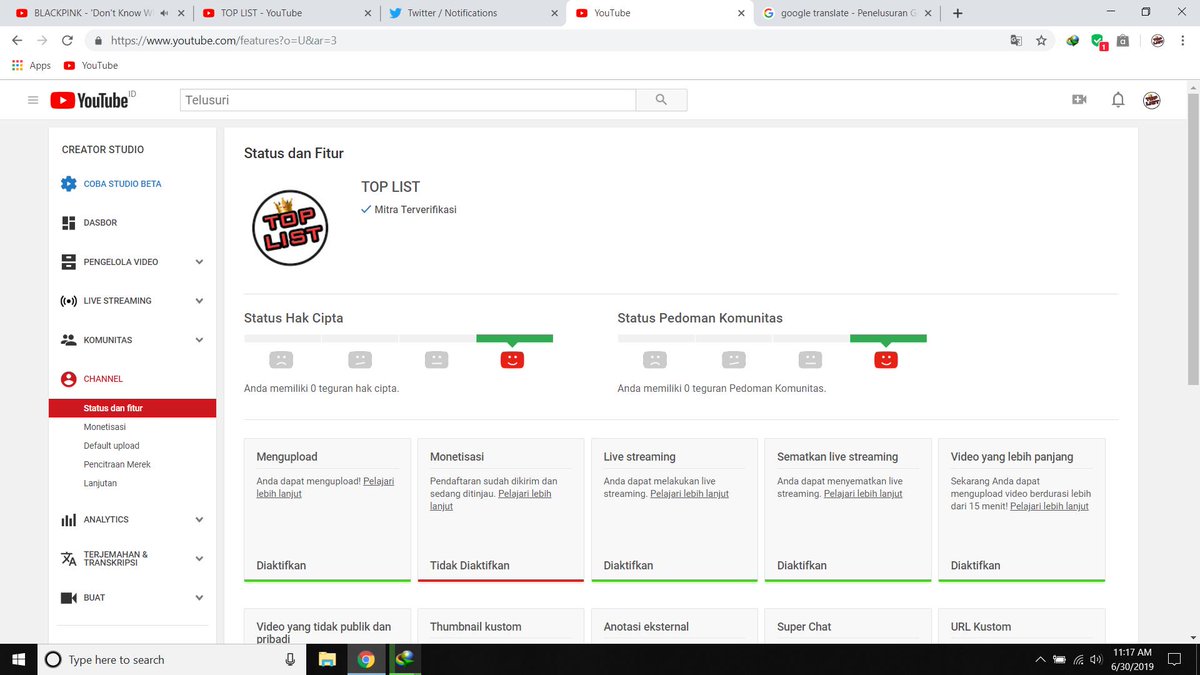
Task: Open the notifications bell
Action: pyautogui.click(x=1118, y=100)
